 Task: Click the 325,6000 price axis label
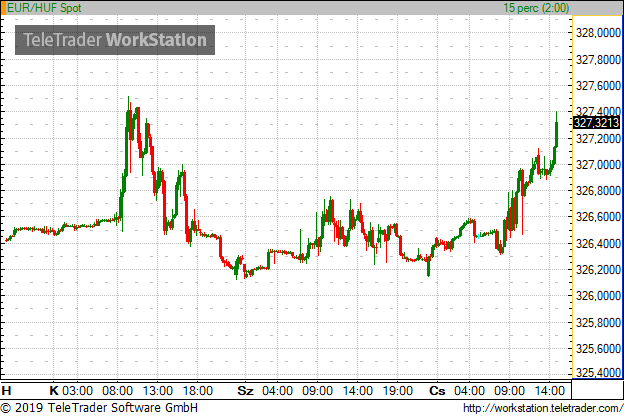pyautogui.click(x=598, y=349)
